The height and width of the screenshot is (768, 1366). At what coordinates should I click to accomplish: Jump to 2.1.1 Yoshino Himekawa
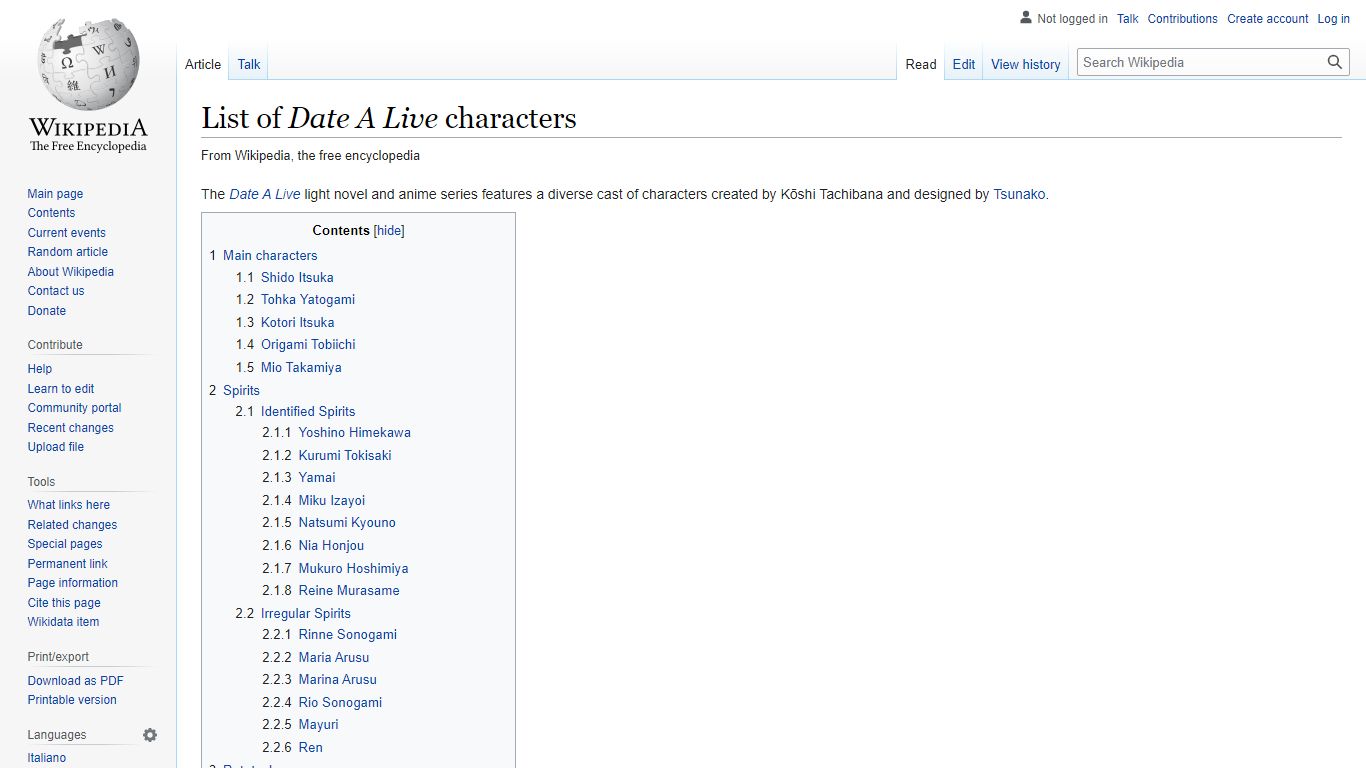click(336, 432)
